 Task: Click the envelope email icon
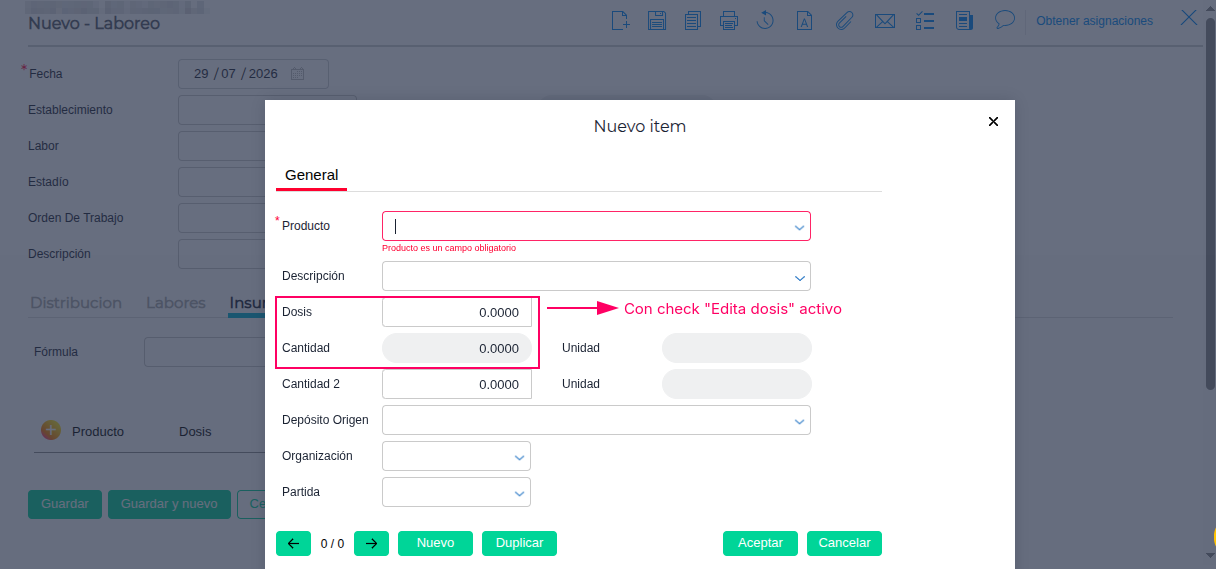(884, 20)
